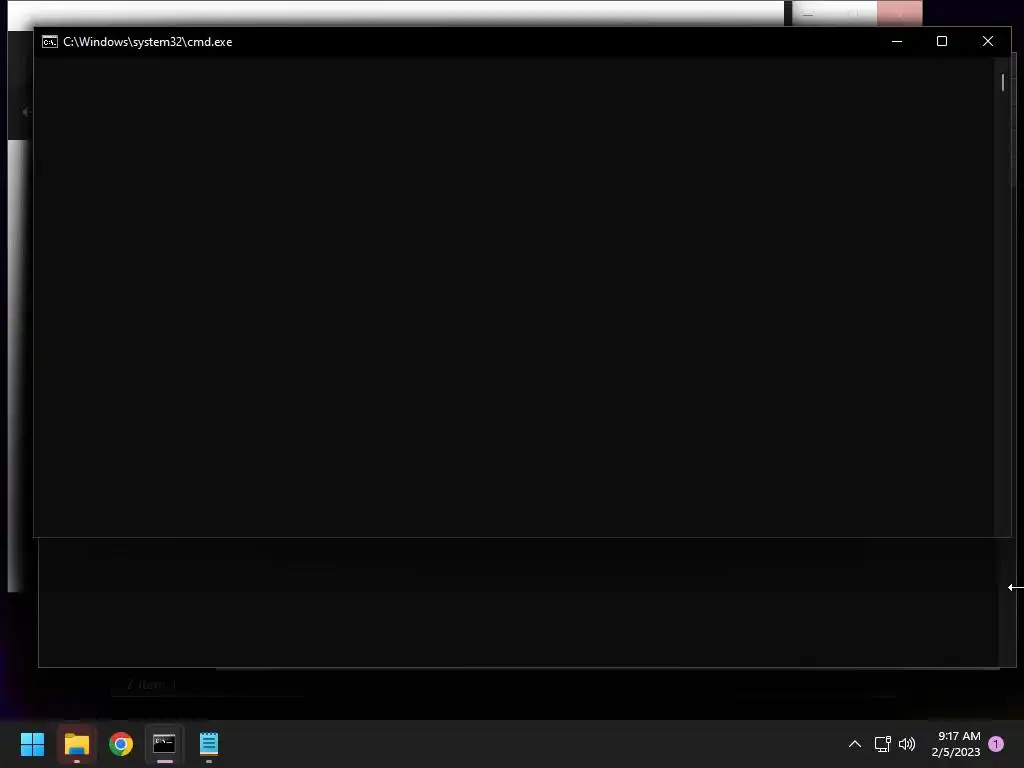Open File Explorer from the taskbar
Viewport: 1024px width, 768px height.
[76, 744]
